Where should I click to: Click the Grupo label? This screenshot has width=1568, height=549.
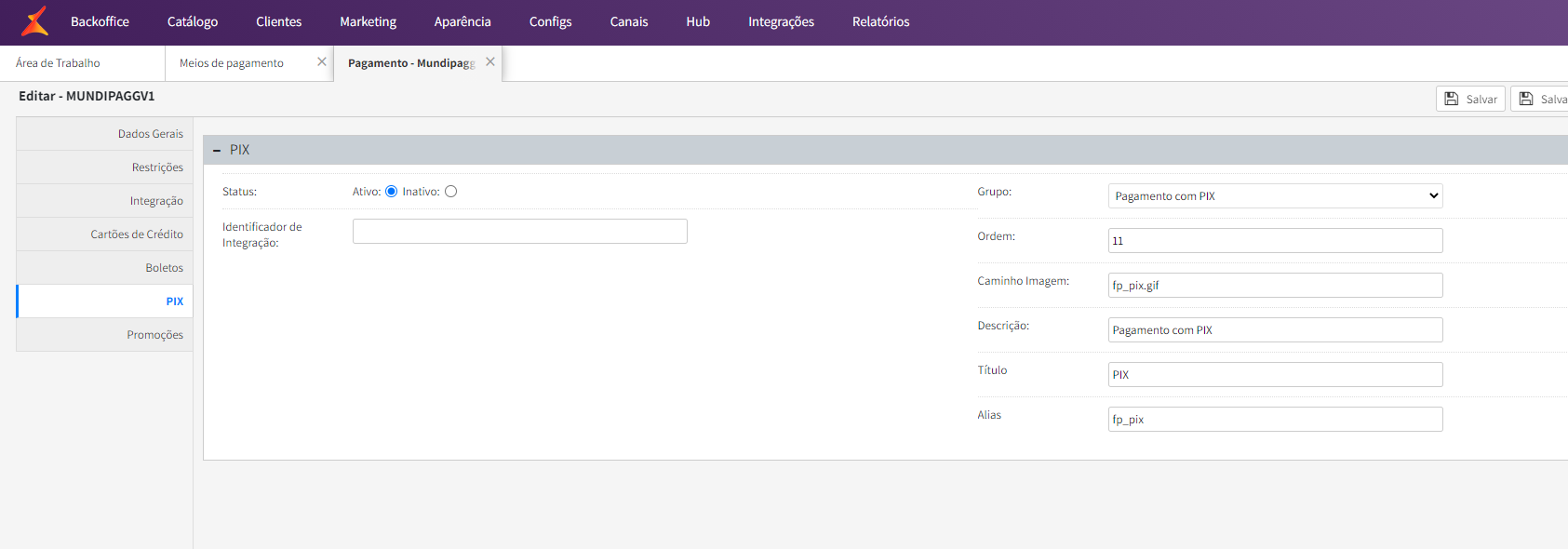coord(994,192)
